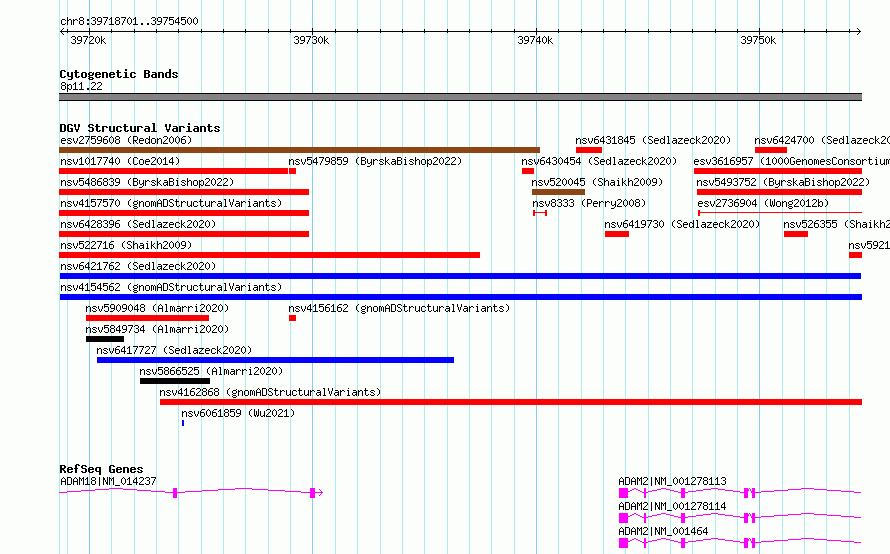Open ADAM2|NM_001278114 transcript label
The width and height of the screenshot is (890, 554).
tap(673, 506)
